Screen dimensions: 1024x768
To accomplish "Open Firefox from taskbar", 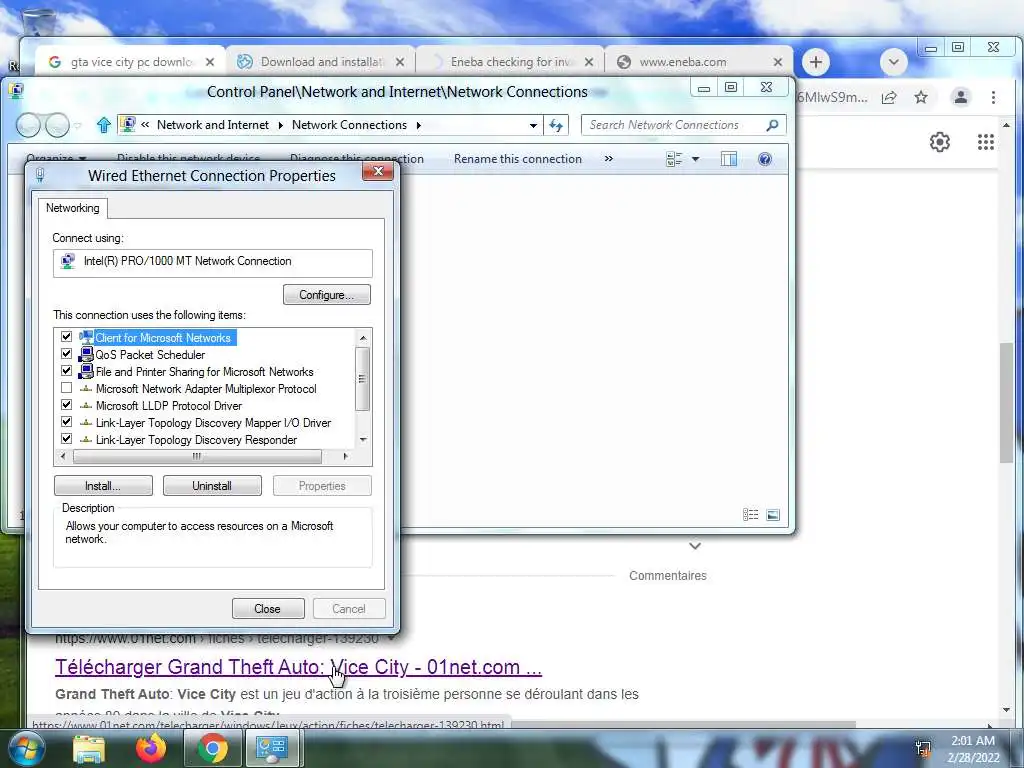I will pos(151,748).
